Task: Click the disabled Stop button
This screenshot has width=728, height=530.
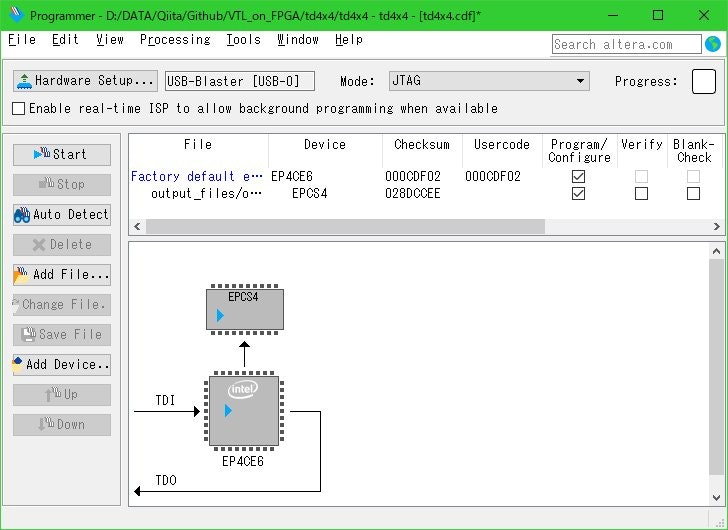Action: coord(62,185)
